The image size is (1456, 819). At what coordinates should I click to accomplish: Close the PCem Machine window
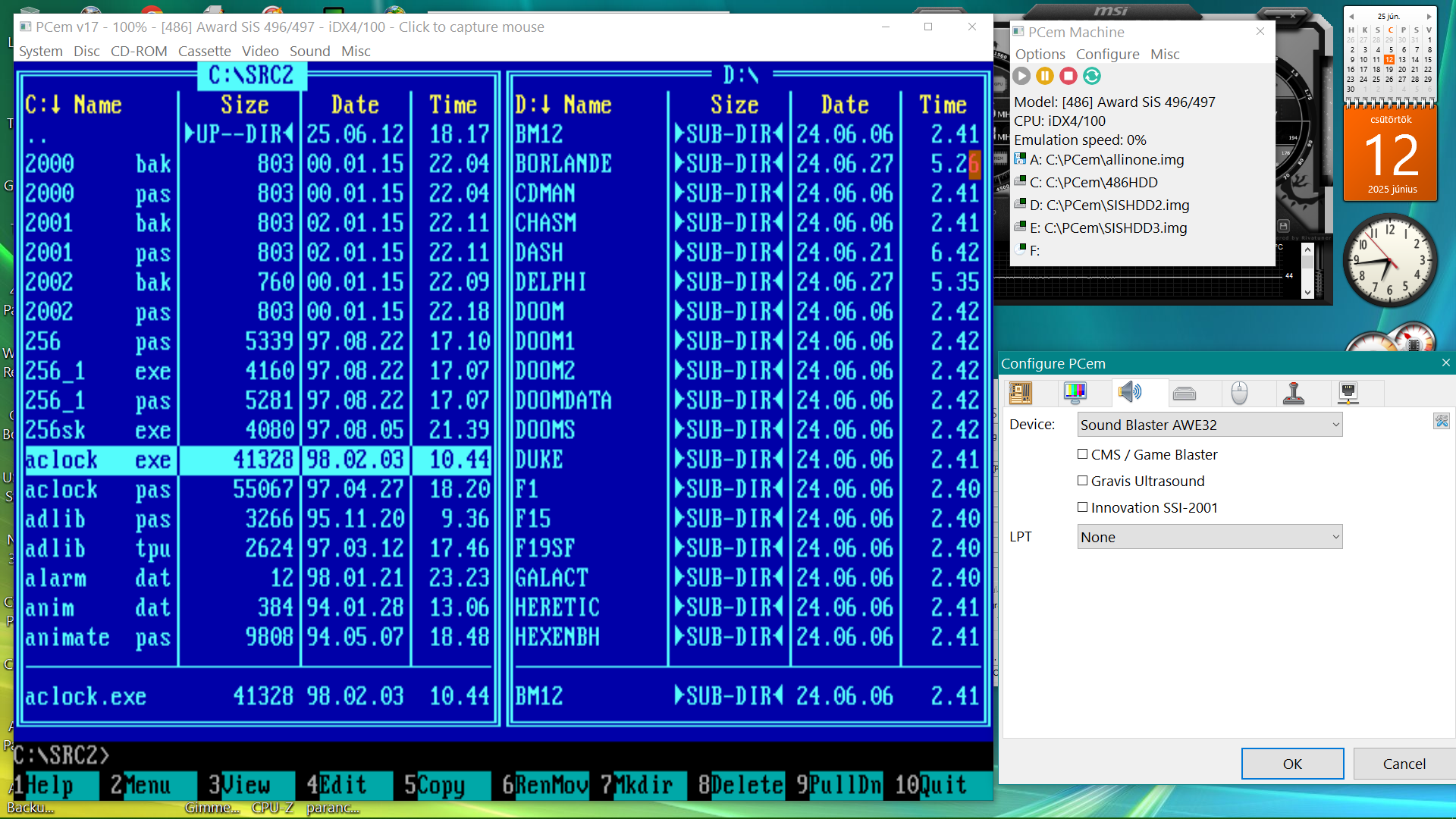click(x=1260, y=31)
